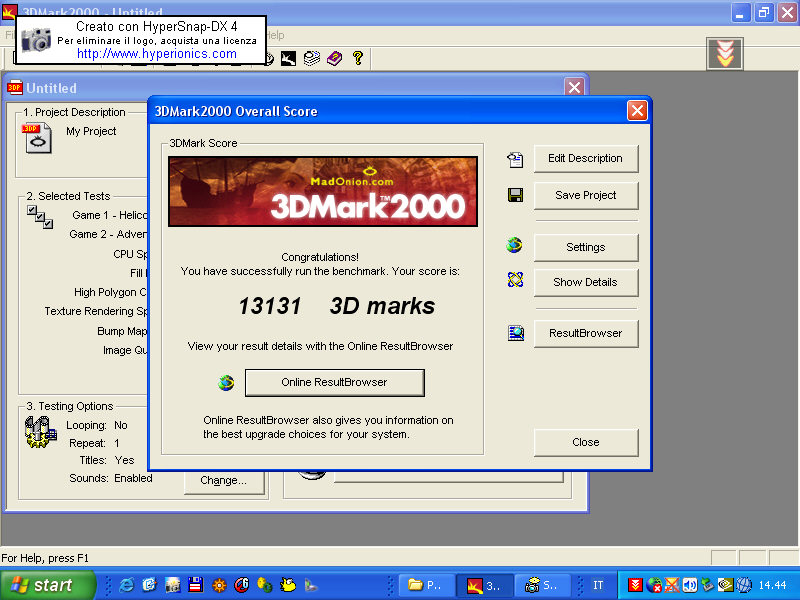Click the floppy disk icon beside Save Project
Image resolution: width=800 pixels, height=600 pixels.
(515, 195)
